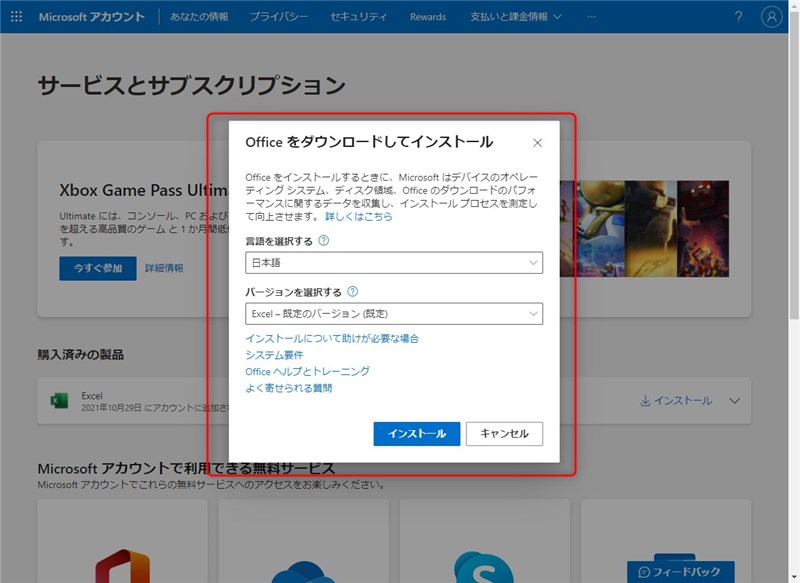Click the OneDrive cloud icon
800x583 pixels.
304,572
